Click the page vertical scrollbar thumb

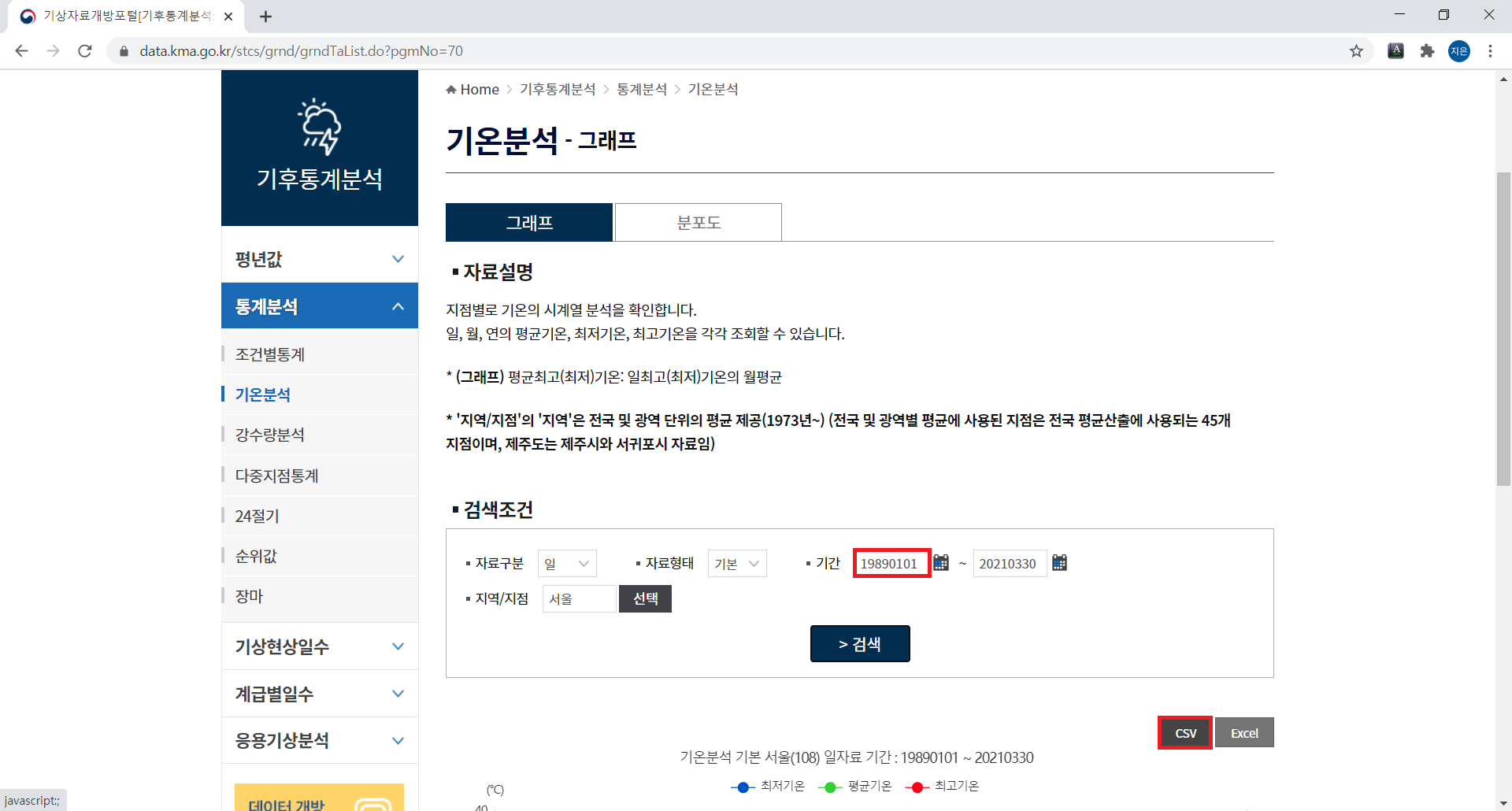click(x=1503, y=329)
